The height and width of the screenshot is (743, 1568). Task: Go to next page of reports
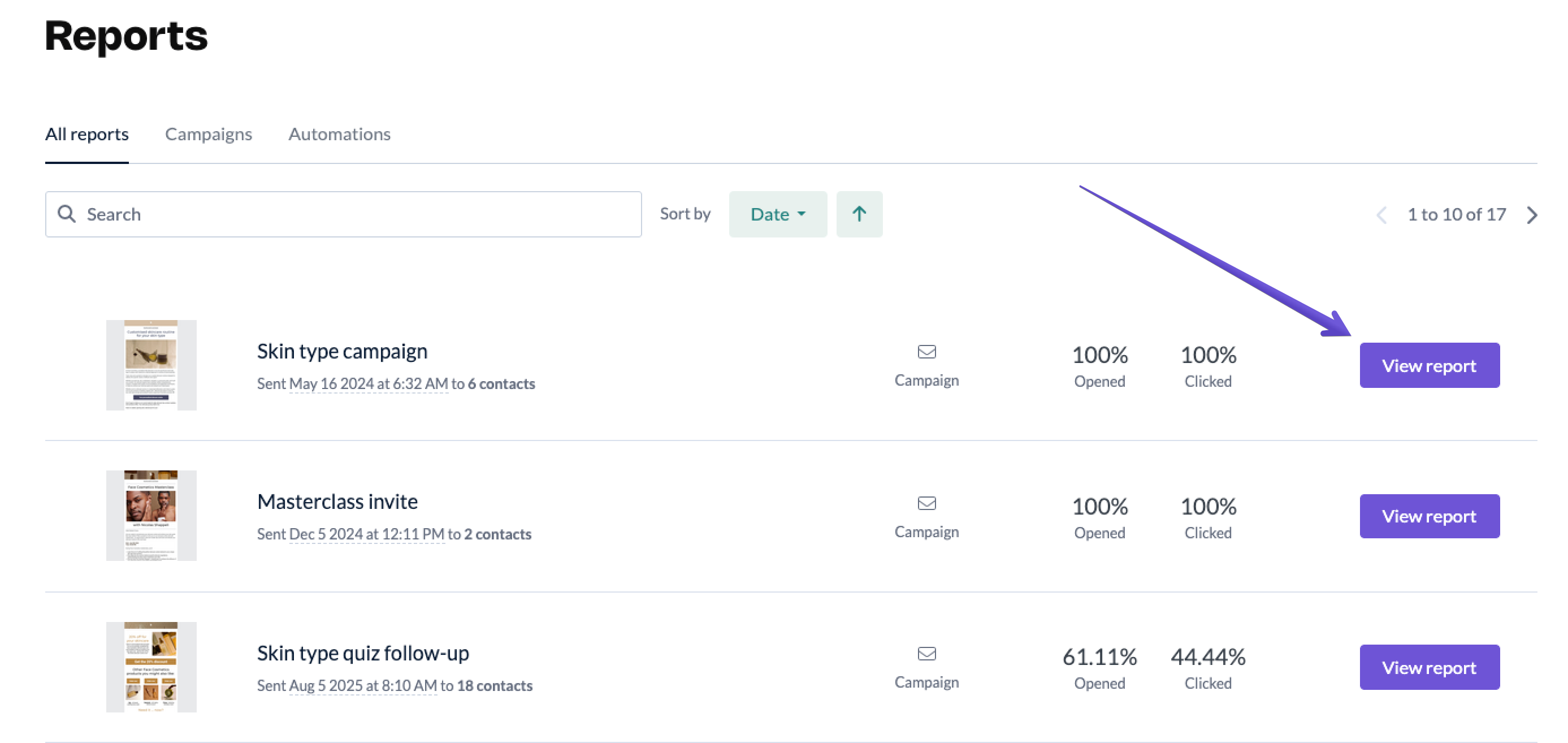click(x=1532, y=214)
